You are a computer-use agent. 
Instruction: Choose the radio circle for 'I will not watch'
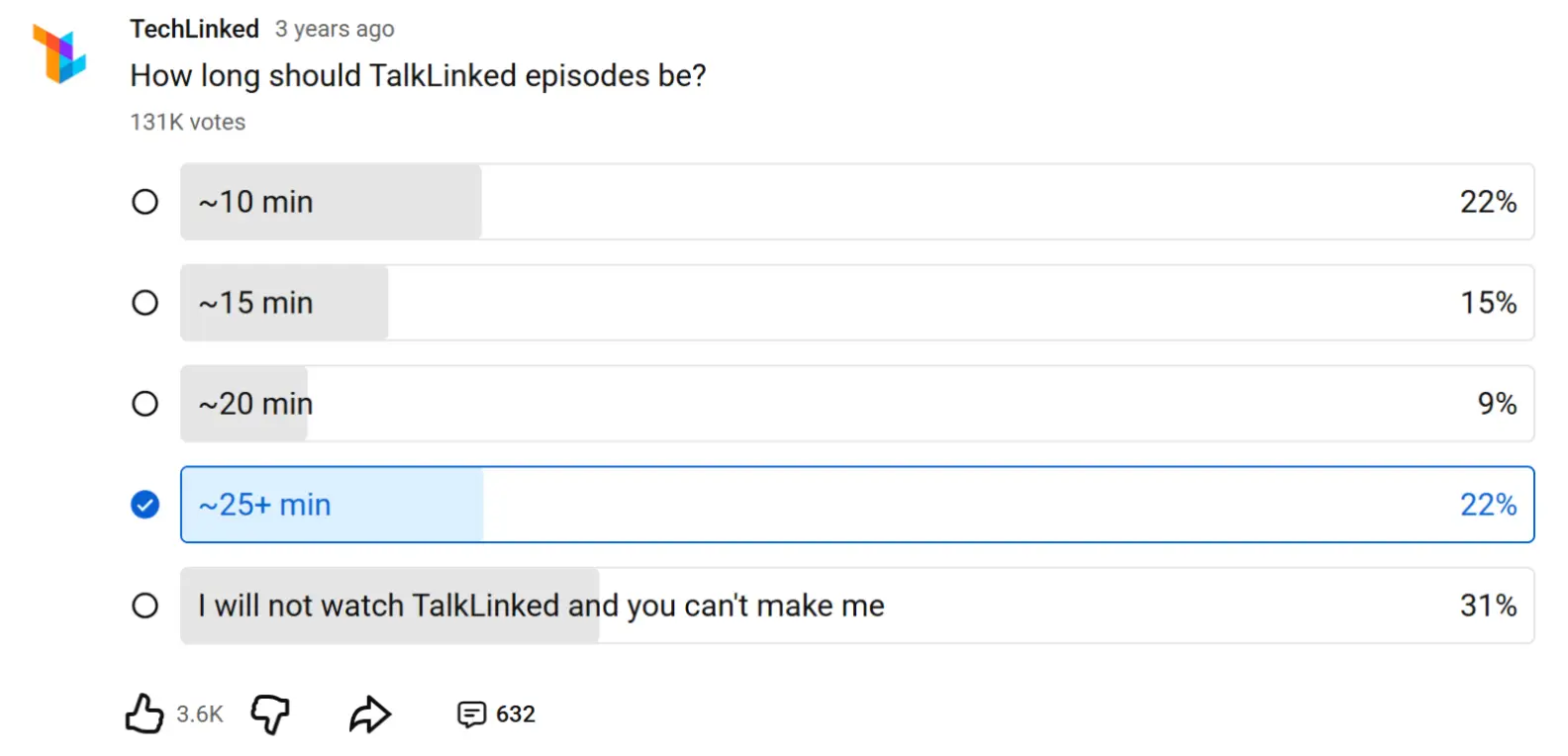(146, 606)
